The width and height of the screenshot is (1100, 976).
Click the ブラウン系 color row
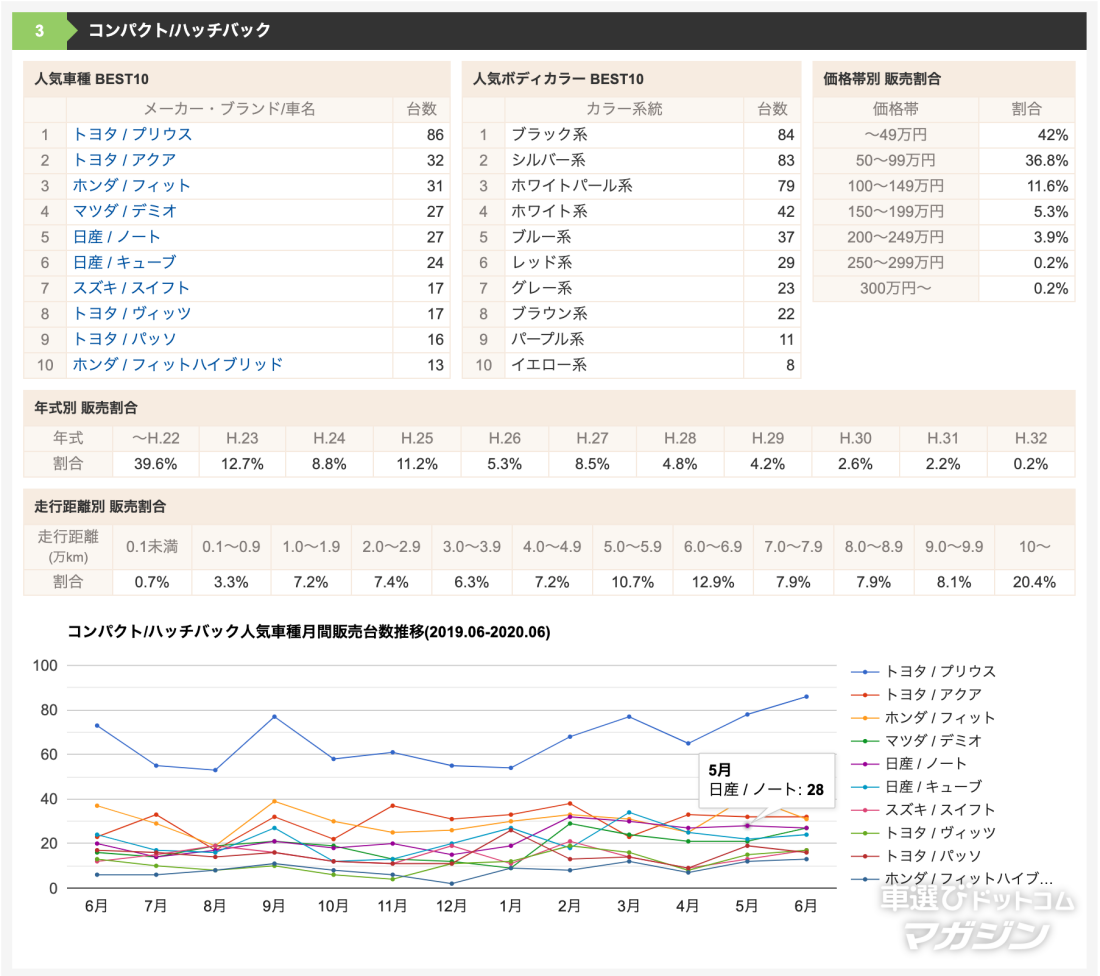(x=631, y=314)
